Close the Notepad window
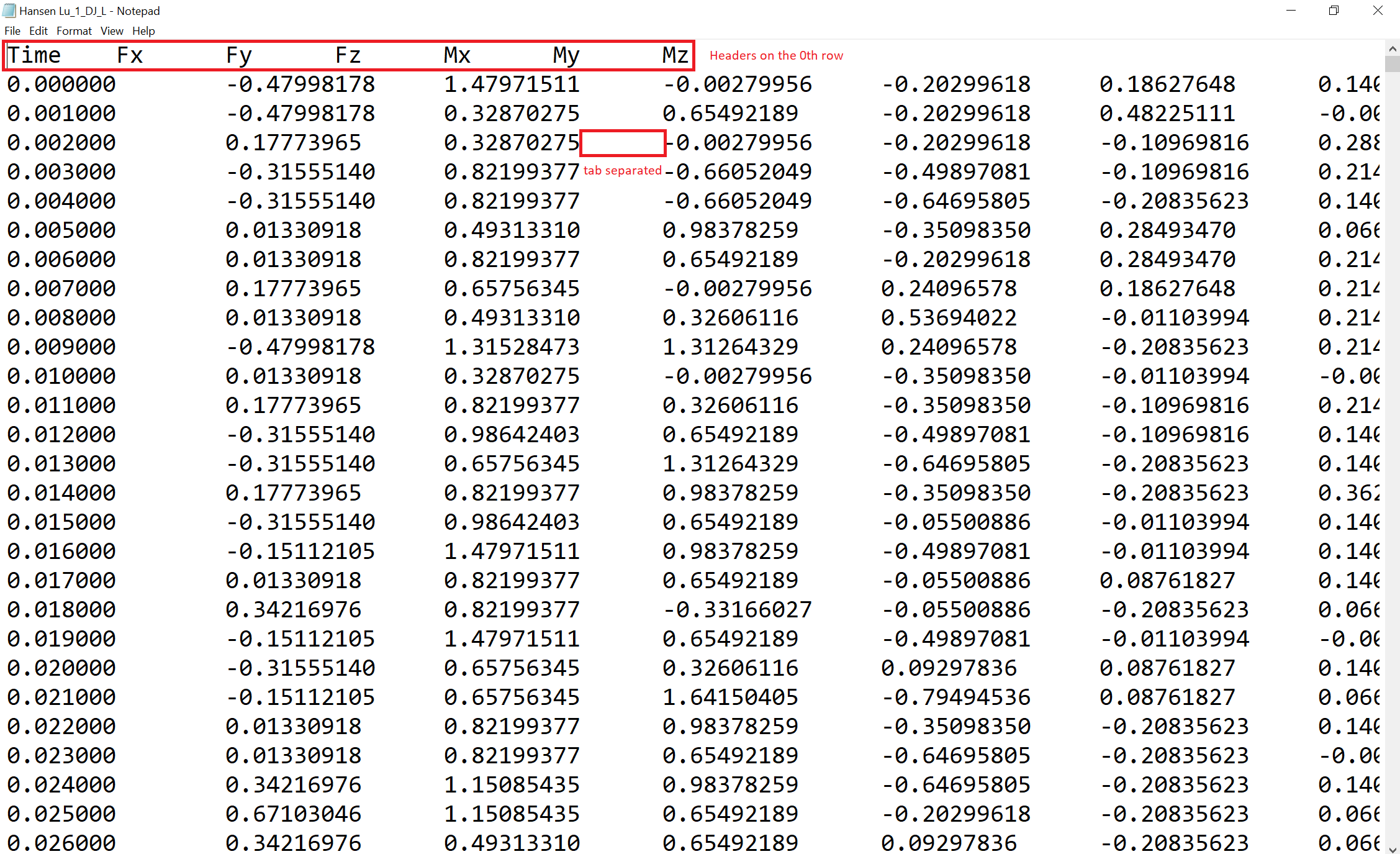 coord(1378,11)
